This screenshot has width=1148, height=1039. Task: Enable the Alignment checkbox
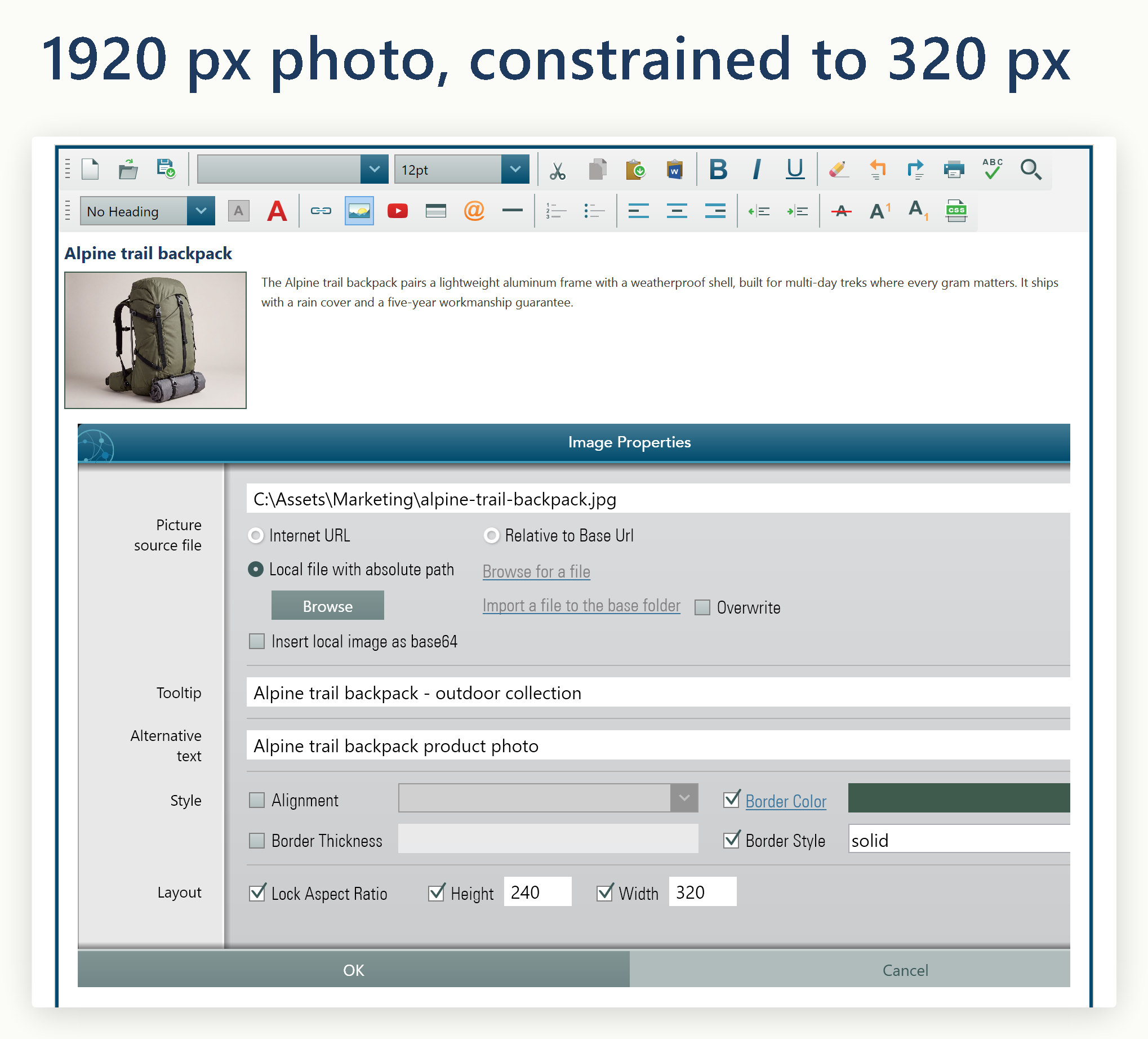tap(257, 800)
